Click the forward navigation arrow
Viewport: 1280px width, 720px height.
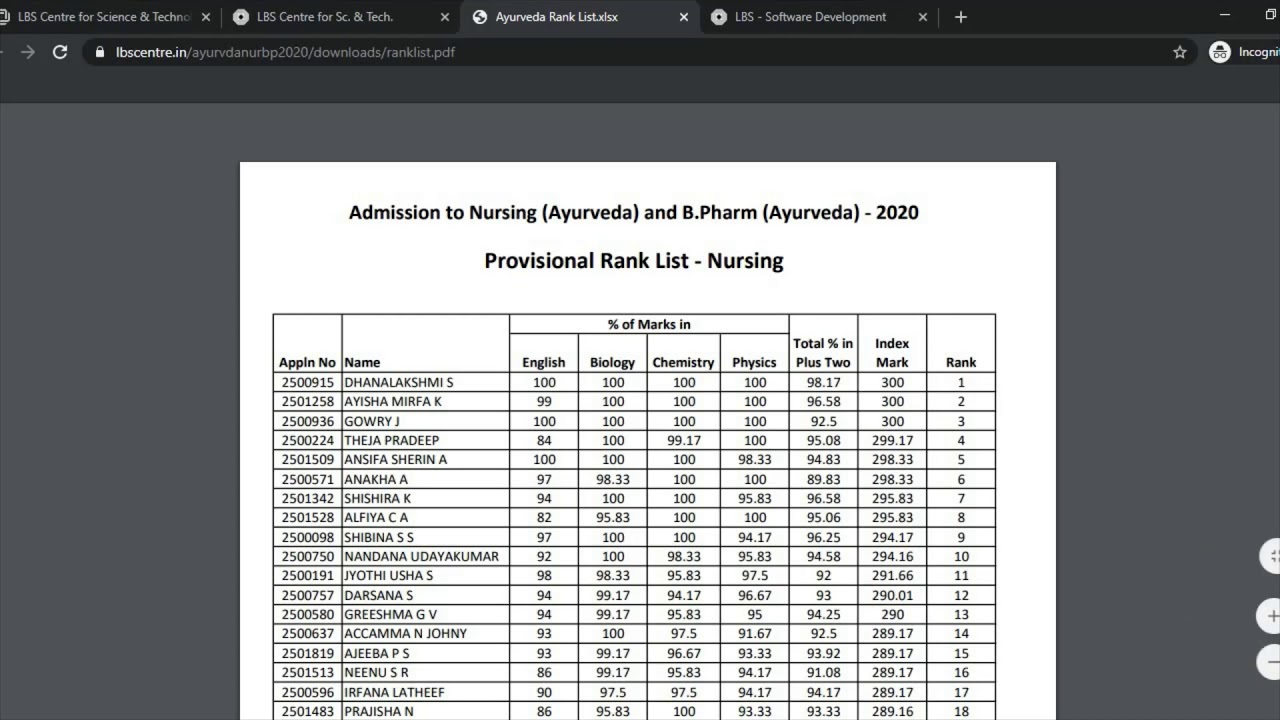click(28, 52)
